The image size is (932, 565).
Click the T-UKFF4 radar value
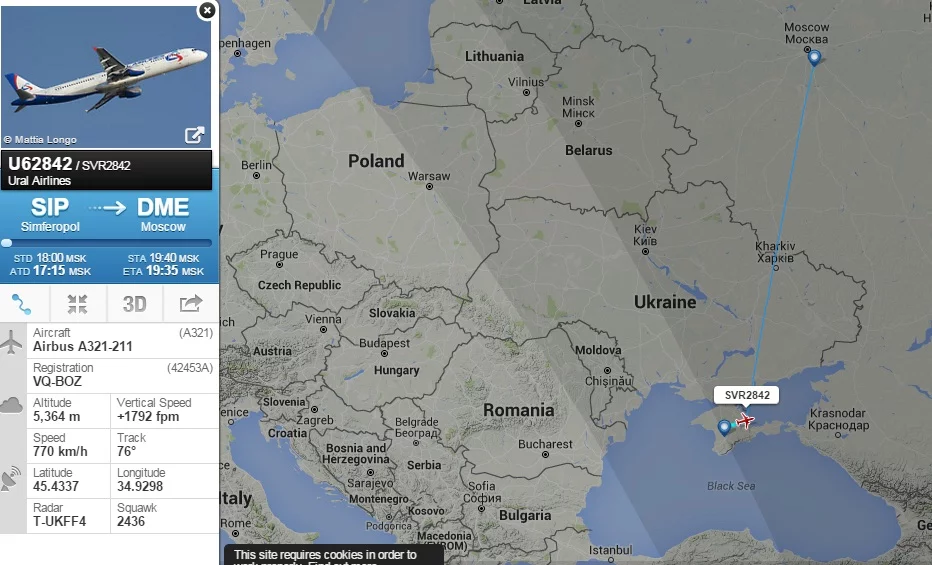pos(59,522)
